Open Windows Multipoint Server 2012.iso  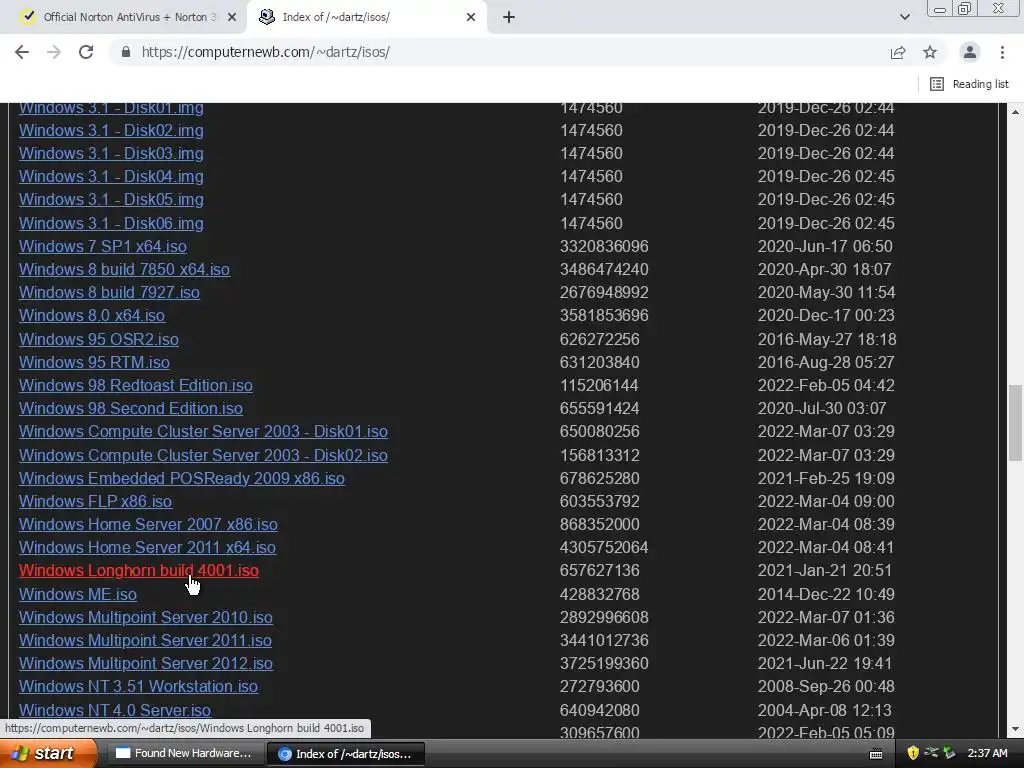146,664
